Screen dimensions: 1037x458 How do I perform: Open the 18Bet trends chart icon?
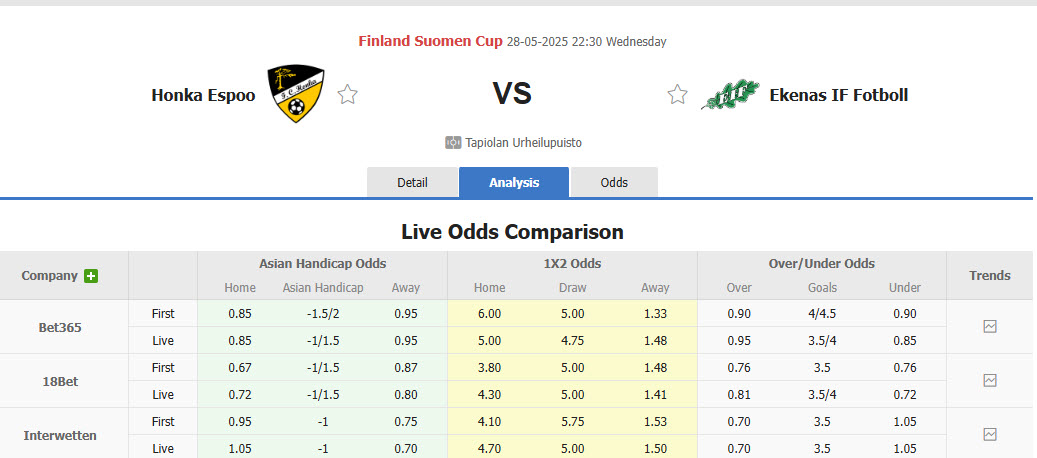[x=990, y=380]
